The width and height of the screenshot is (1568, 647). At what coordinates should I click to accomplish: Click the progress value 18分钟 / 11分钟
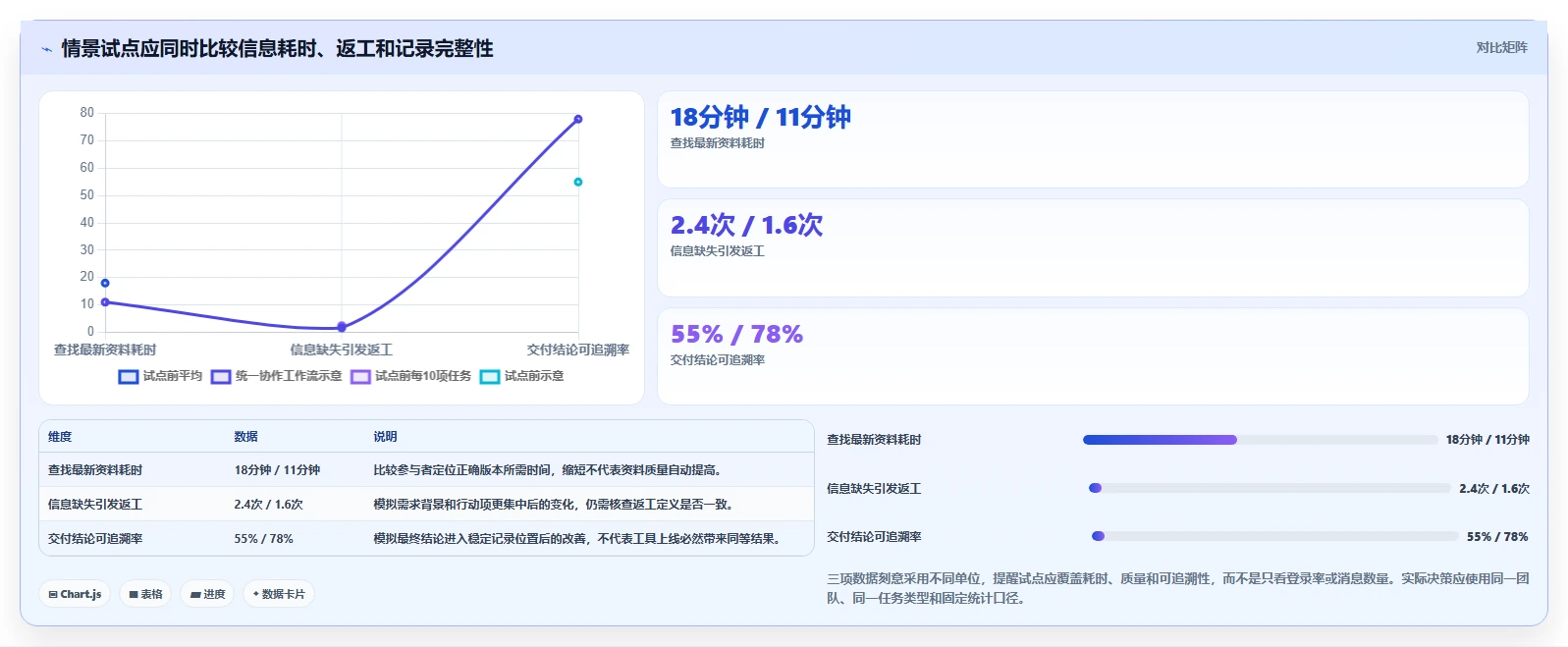click(1487, 440)
